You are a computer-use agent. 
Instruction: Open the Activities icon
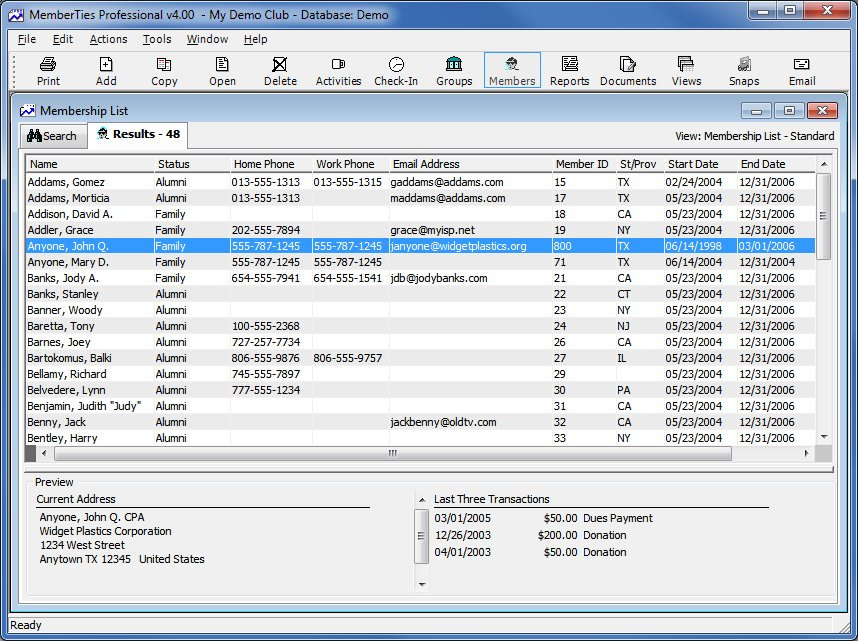point(338,69)
